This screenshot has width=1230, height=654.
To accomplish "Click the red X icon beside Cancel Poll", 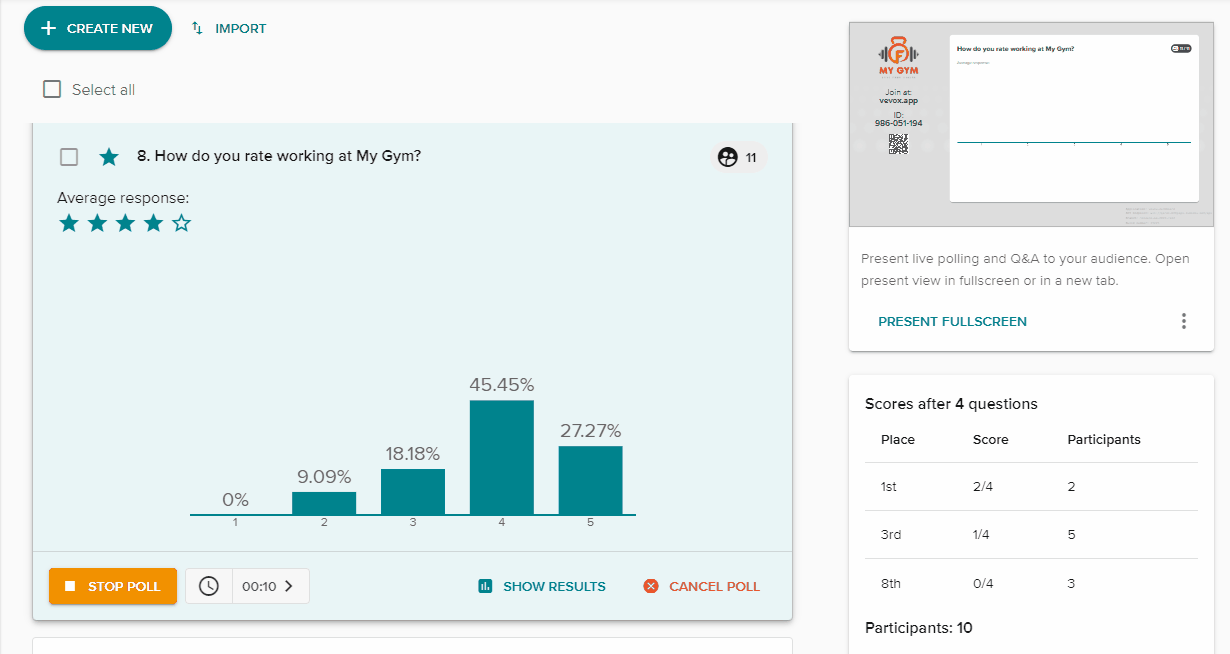I will pyautogui.click(x=651, y=586).
